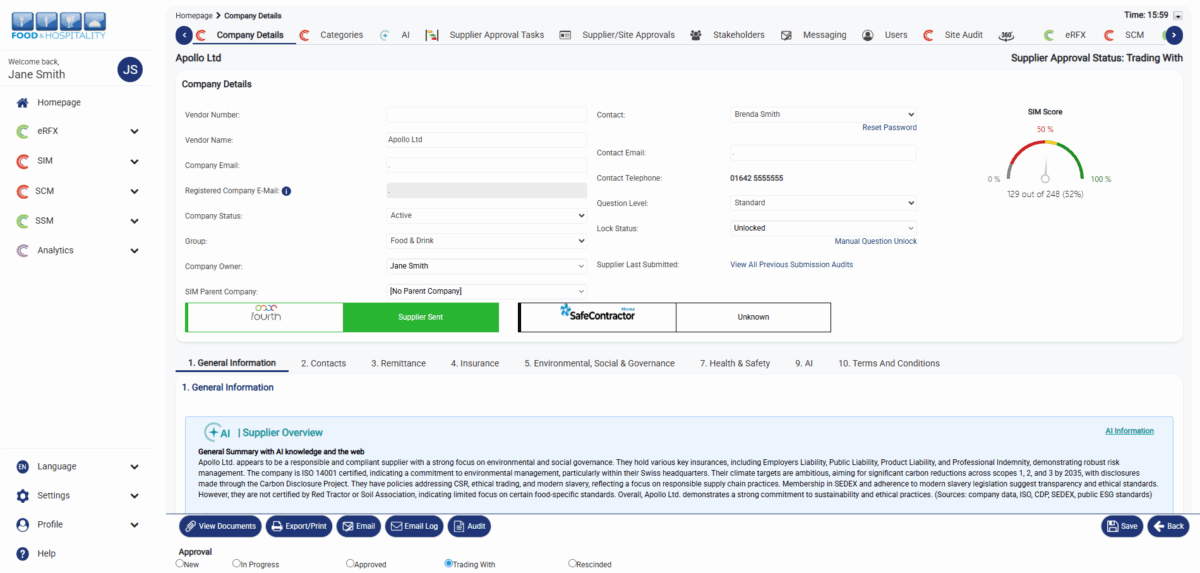Open the Contact dropdown showing Brenda Smith
Screen dimensions: 1200x573
(823, 114)
